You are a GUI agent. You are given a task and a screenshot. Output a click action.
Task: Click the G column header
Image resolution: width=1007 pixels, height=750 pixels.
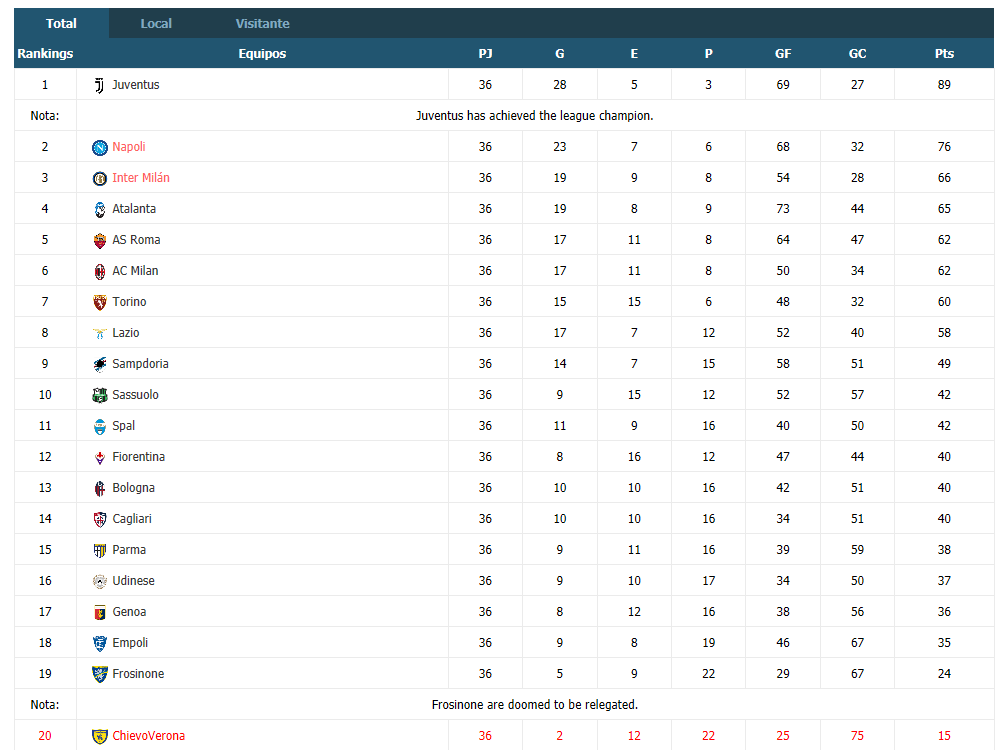coord(560,54)
